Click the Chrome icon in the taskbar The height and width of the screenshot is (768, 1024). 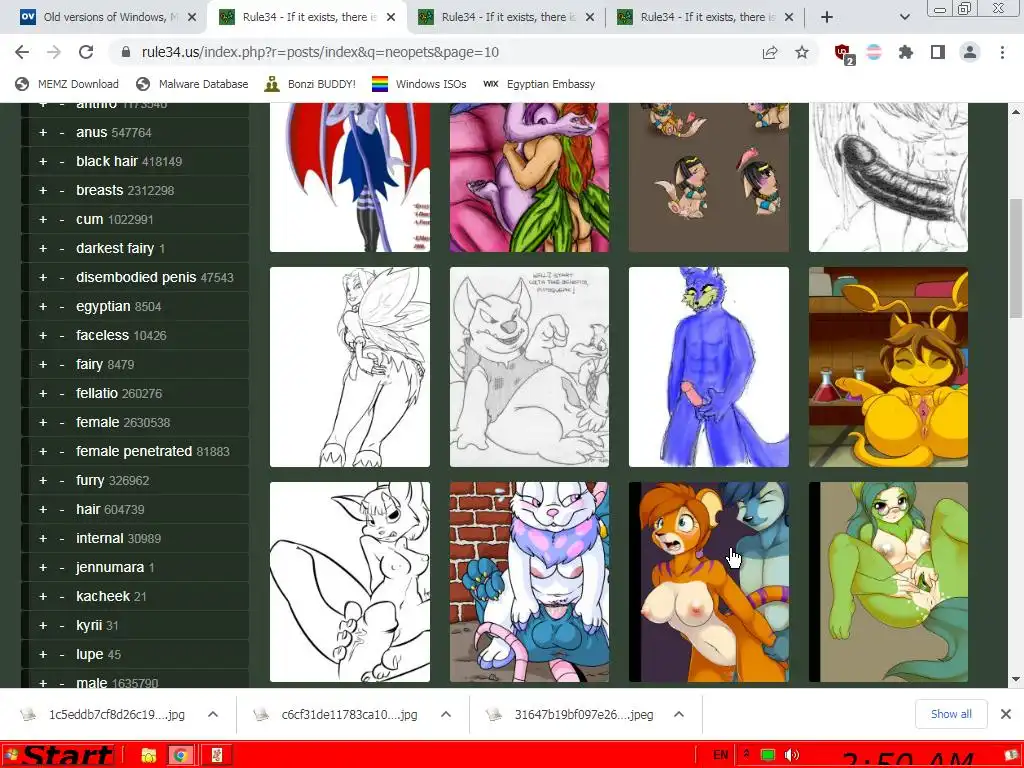click(x=180, y=756)
